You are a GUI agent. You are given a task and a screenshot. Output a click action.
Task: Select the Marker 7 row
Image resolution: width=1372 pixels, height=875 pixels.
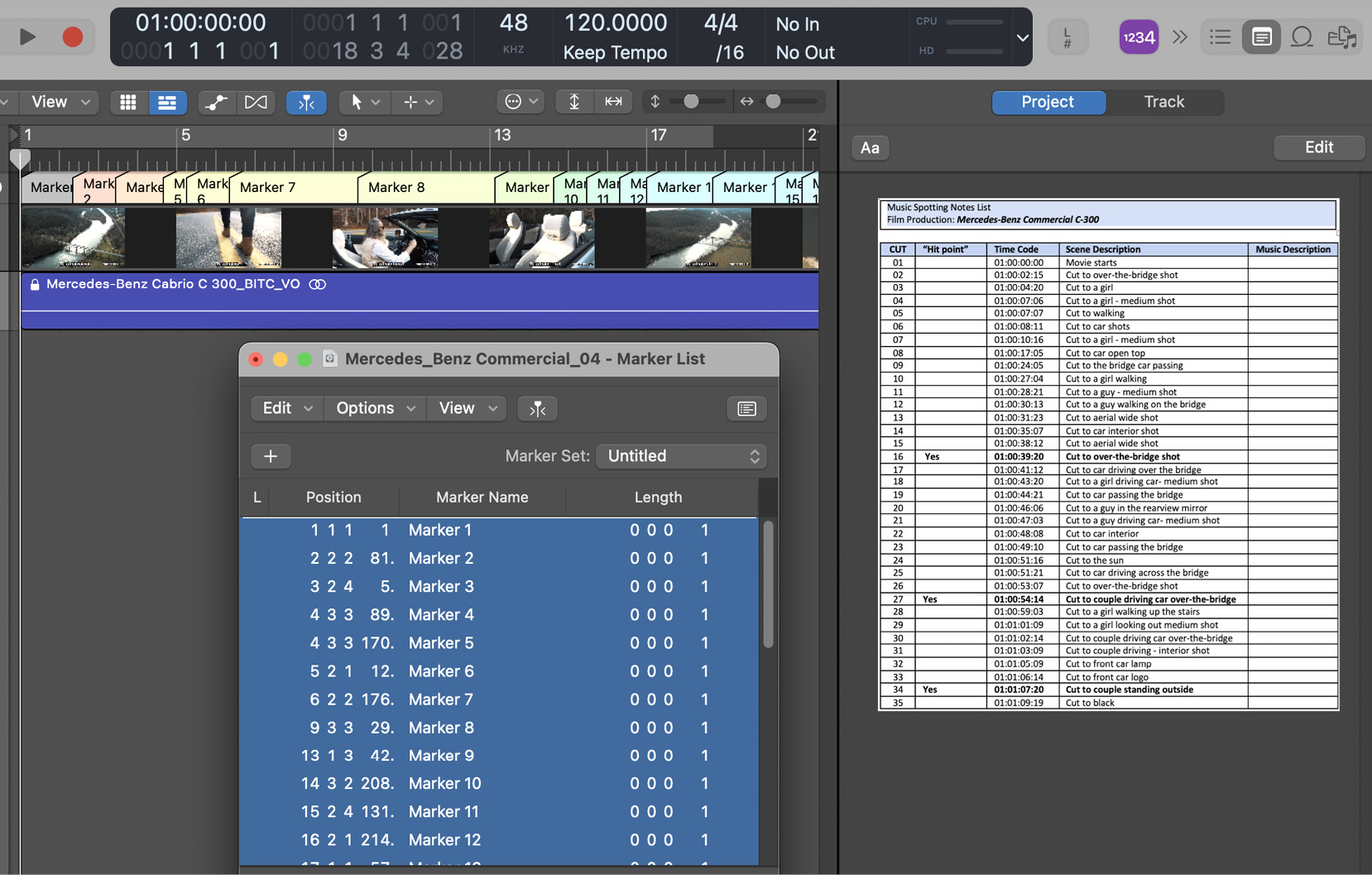tap(499, 700)
